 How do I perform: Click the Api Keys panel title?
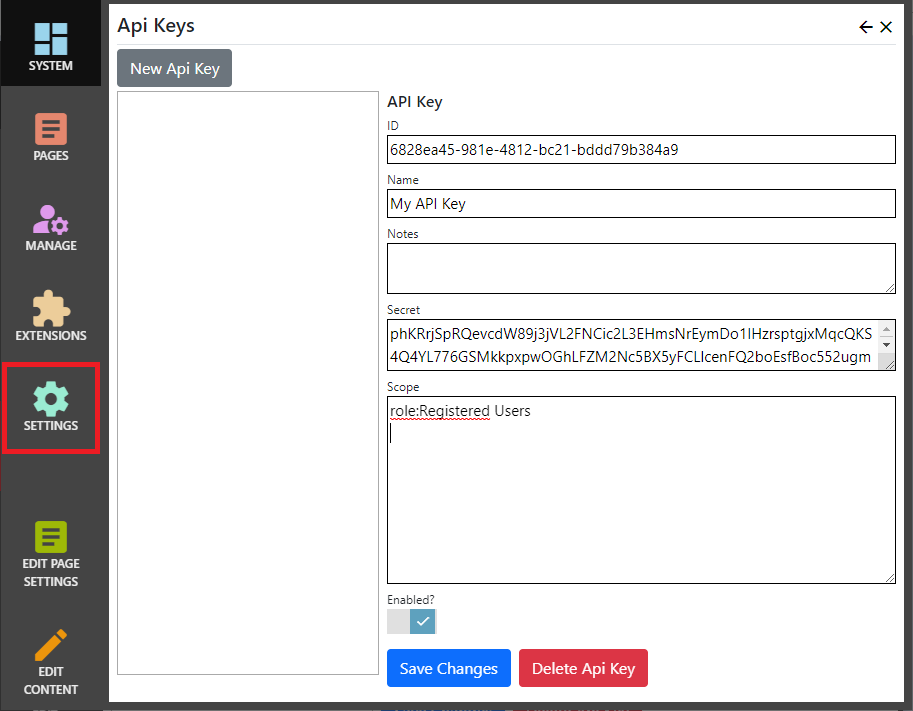tap(156, 26)
